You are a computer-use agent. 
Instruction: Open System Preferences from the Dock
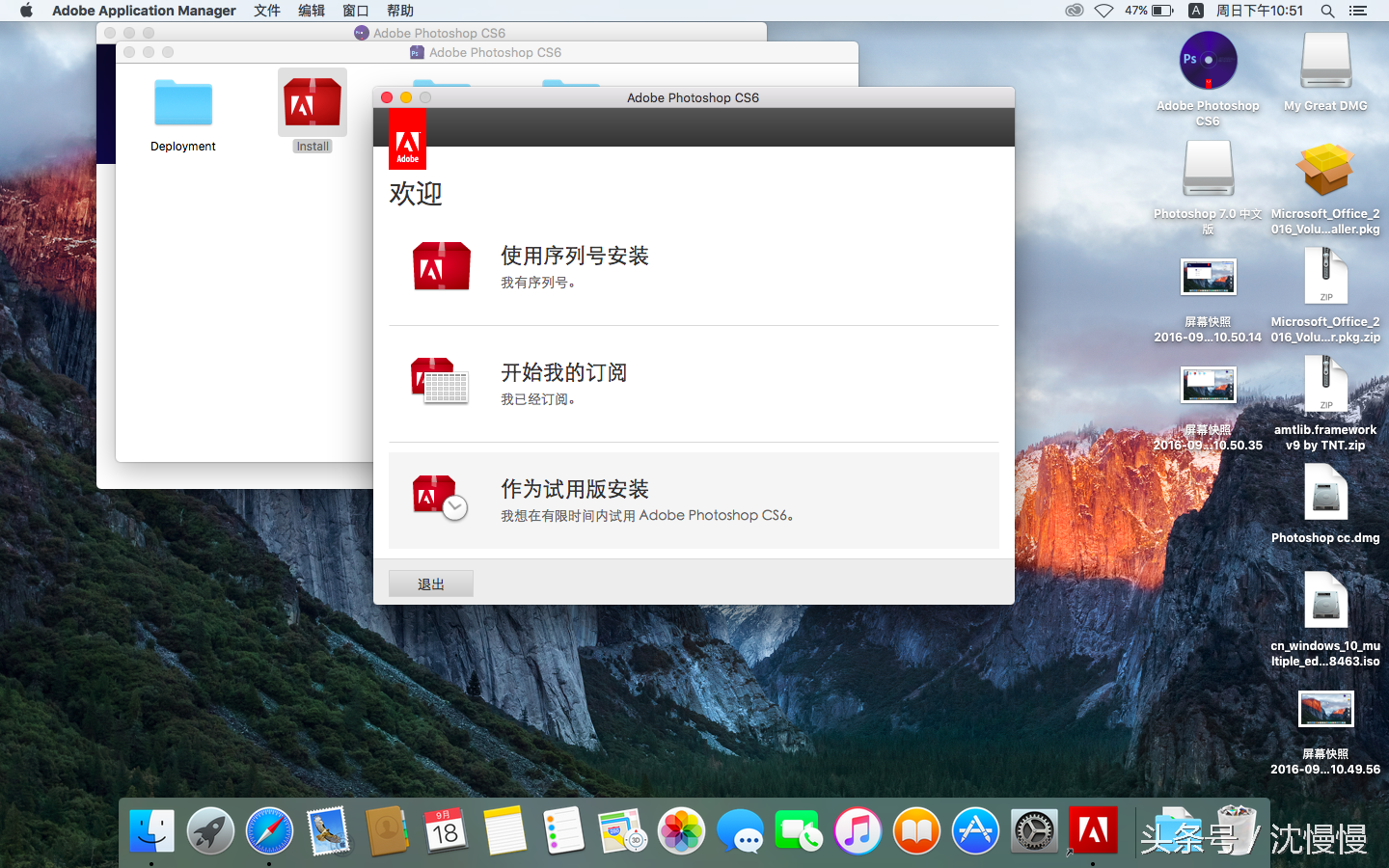(x=1034, y=830)
